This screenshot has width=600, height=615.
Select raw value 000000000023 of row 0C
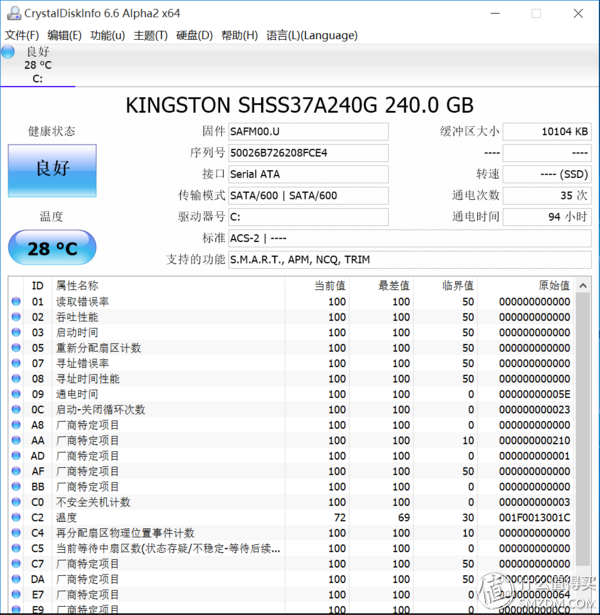(535, 409)
